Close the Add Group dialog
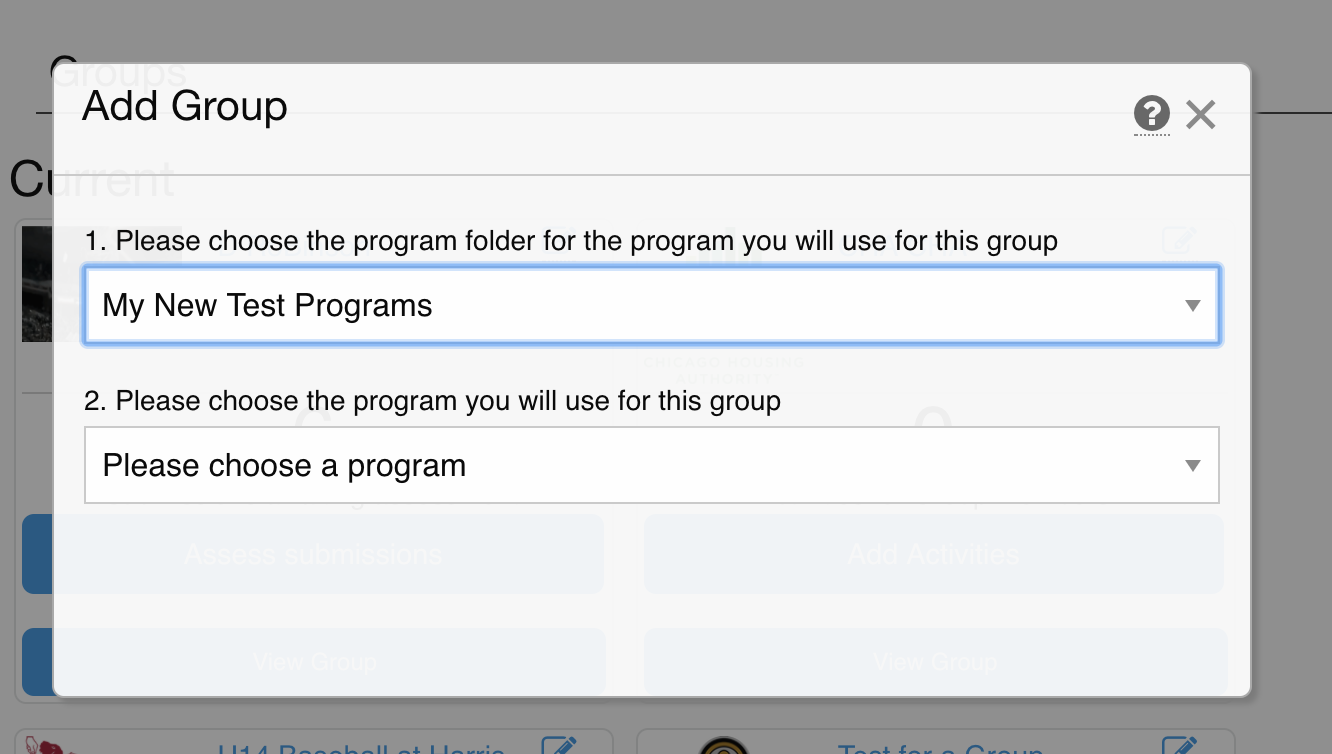 [1200, 115]
